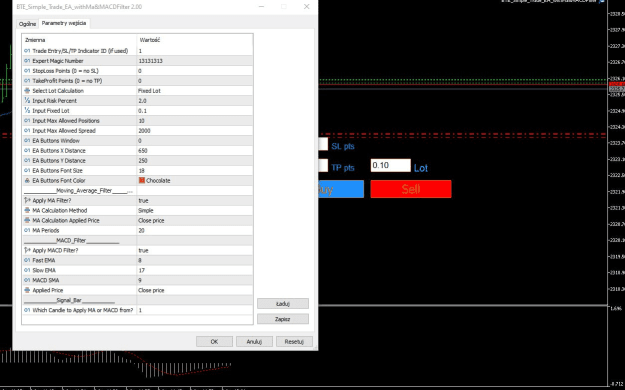This screenshot has width=625, height=390.
Task: Toggle the Apply MA Filter true value
Action: point(195,200)
